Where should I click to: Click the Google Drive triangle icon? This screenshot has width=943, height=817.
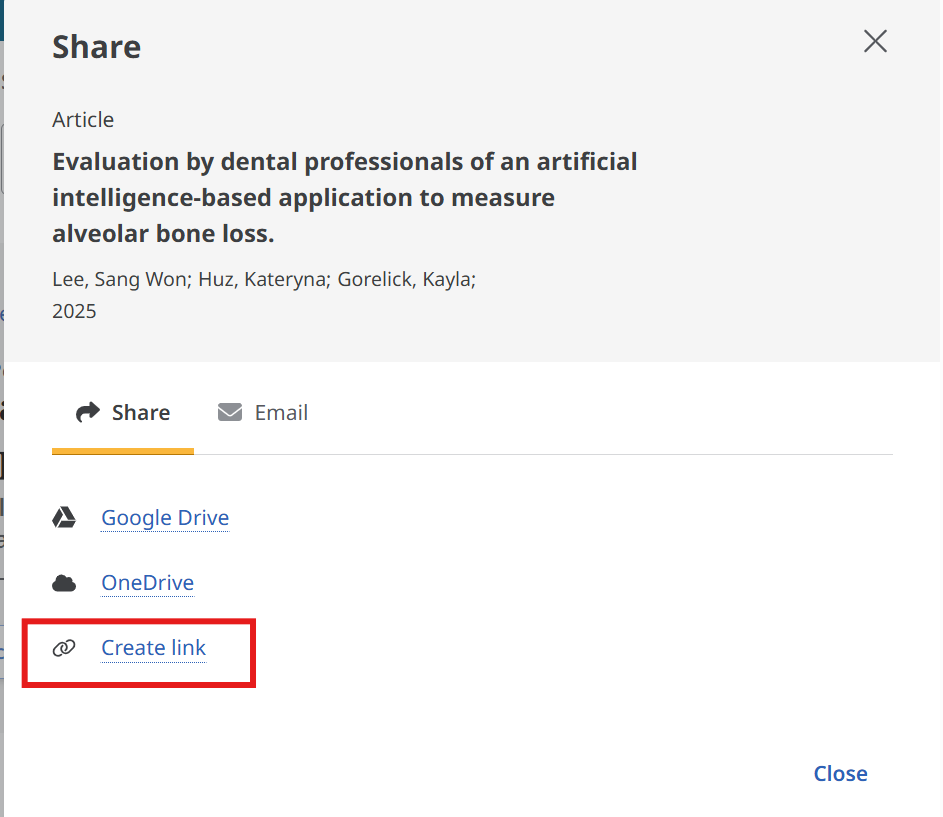pos(64,518)
